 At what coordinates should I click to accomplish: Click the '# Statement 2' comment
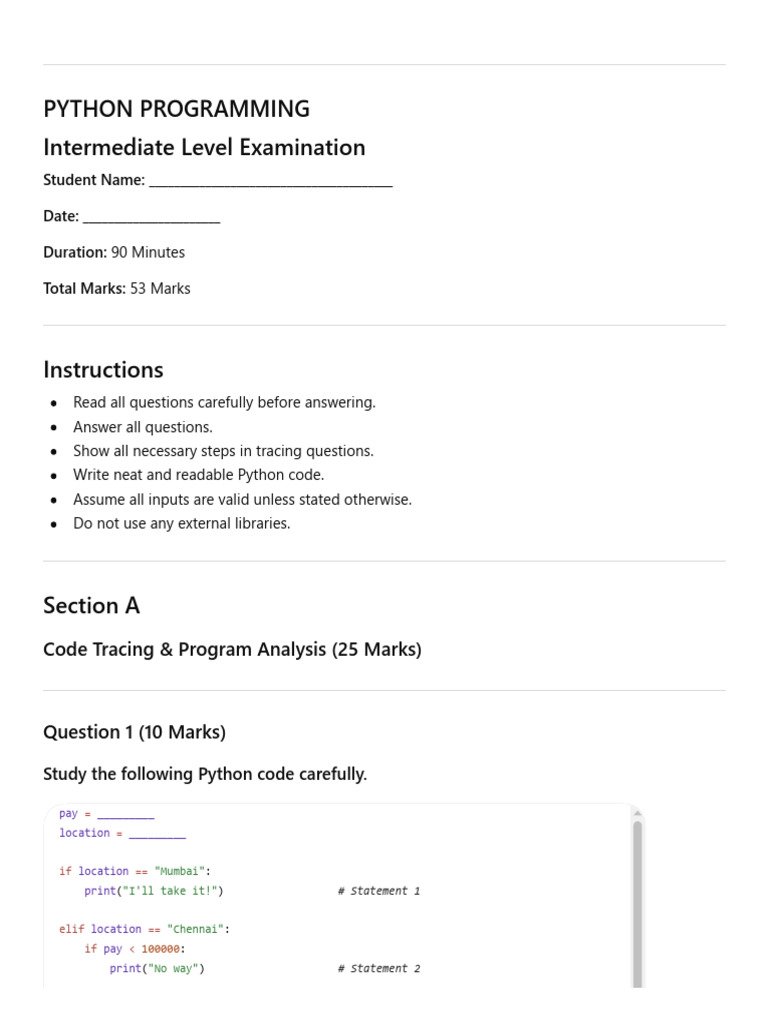379,968
